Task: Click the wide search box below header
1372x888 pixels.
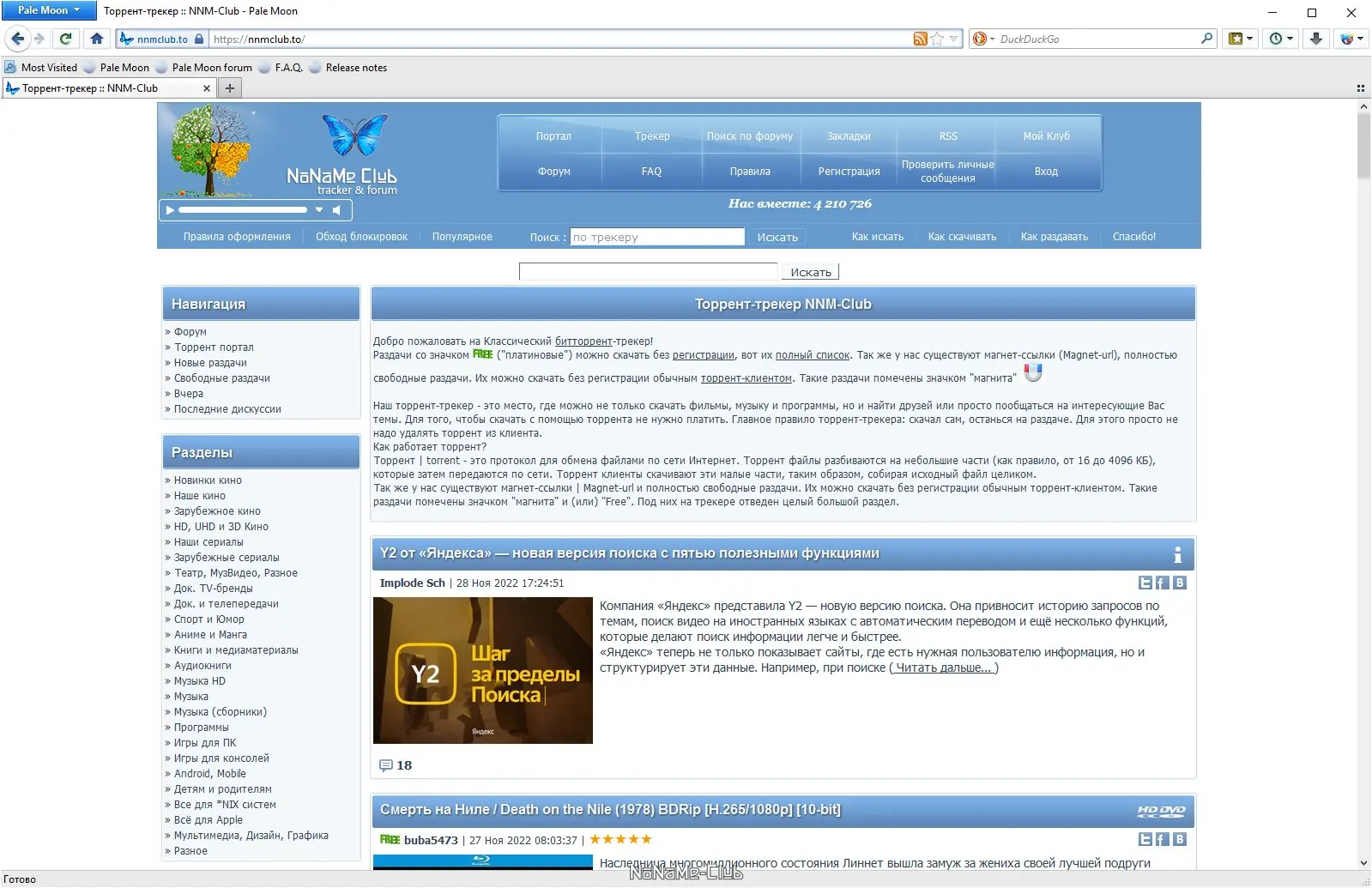Action: [x=648, y=272]
